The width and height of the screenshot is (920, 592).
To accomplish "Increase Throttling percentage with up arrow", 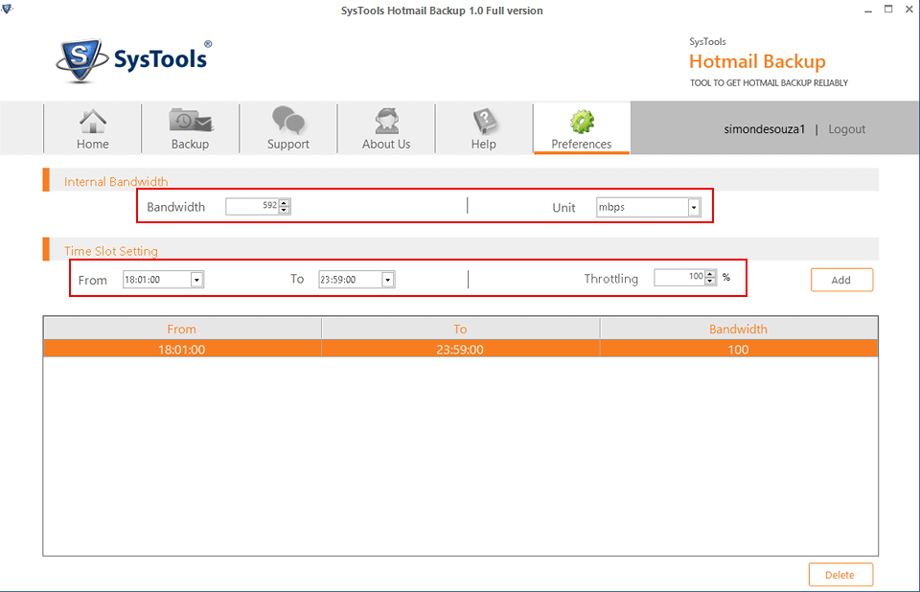I will pos(711,273).
